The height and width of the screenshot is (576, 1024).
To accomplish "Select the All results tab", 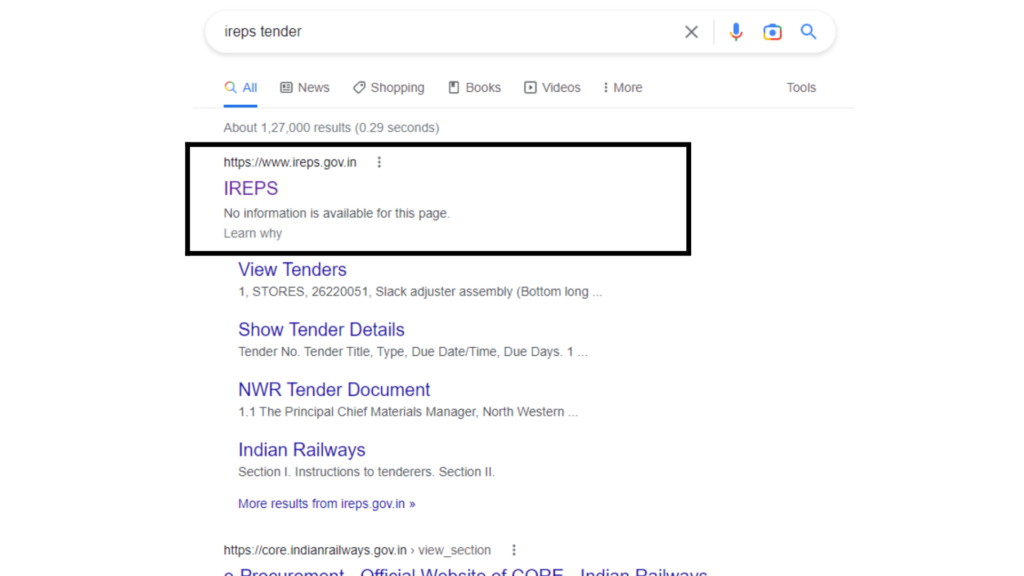I will pos(241,88).
